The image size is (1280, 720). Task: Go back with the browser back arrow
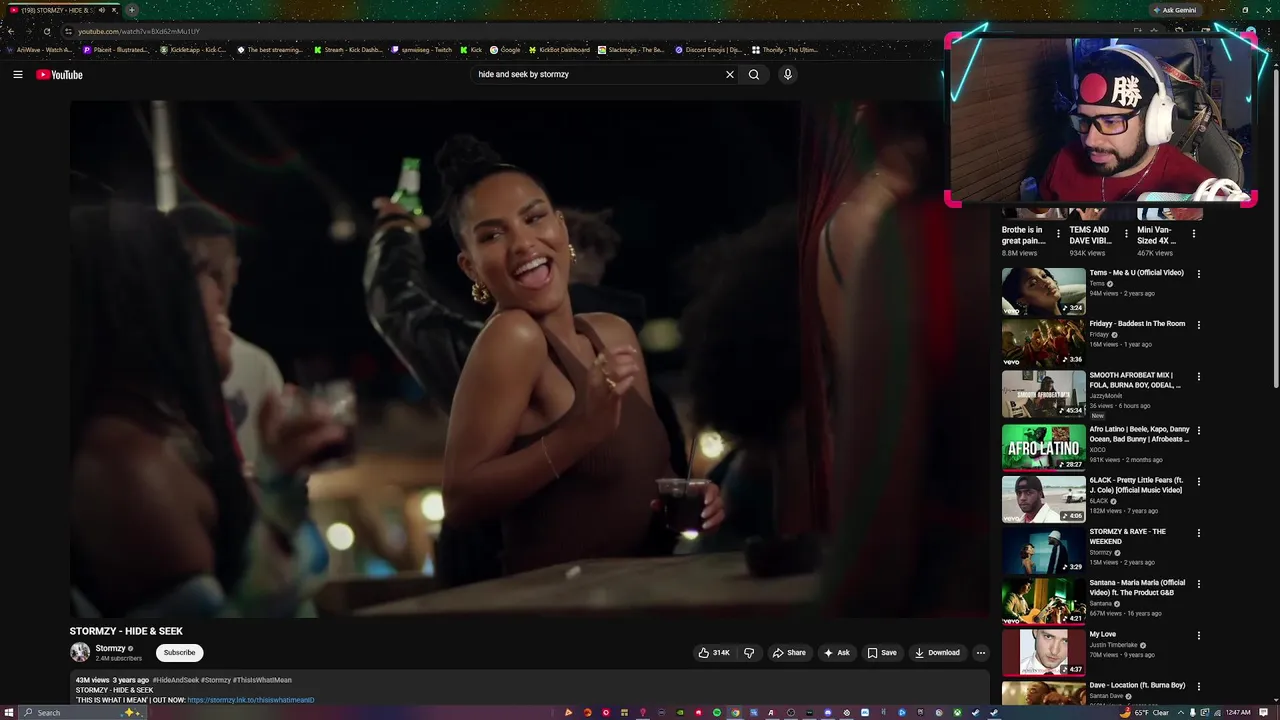tap(11, 31)
